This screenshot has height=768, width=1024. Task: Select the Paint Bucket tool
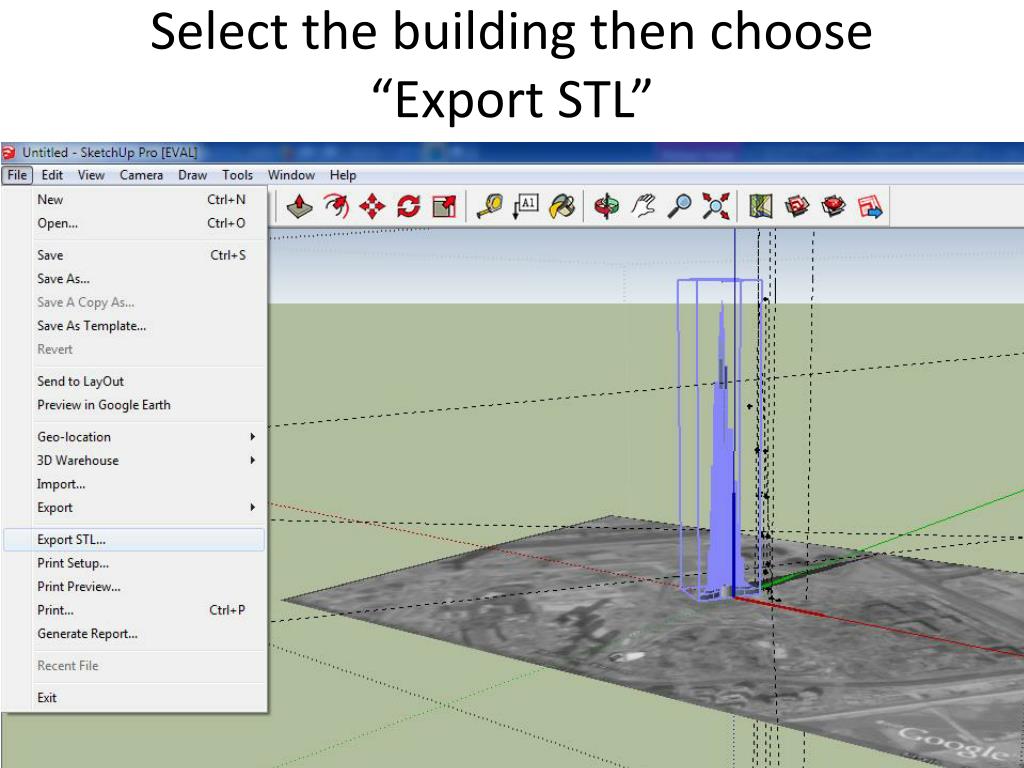coord(562,207)
